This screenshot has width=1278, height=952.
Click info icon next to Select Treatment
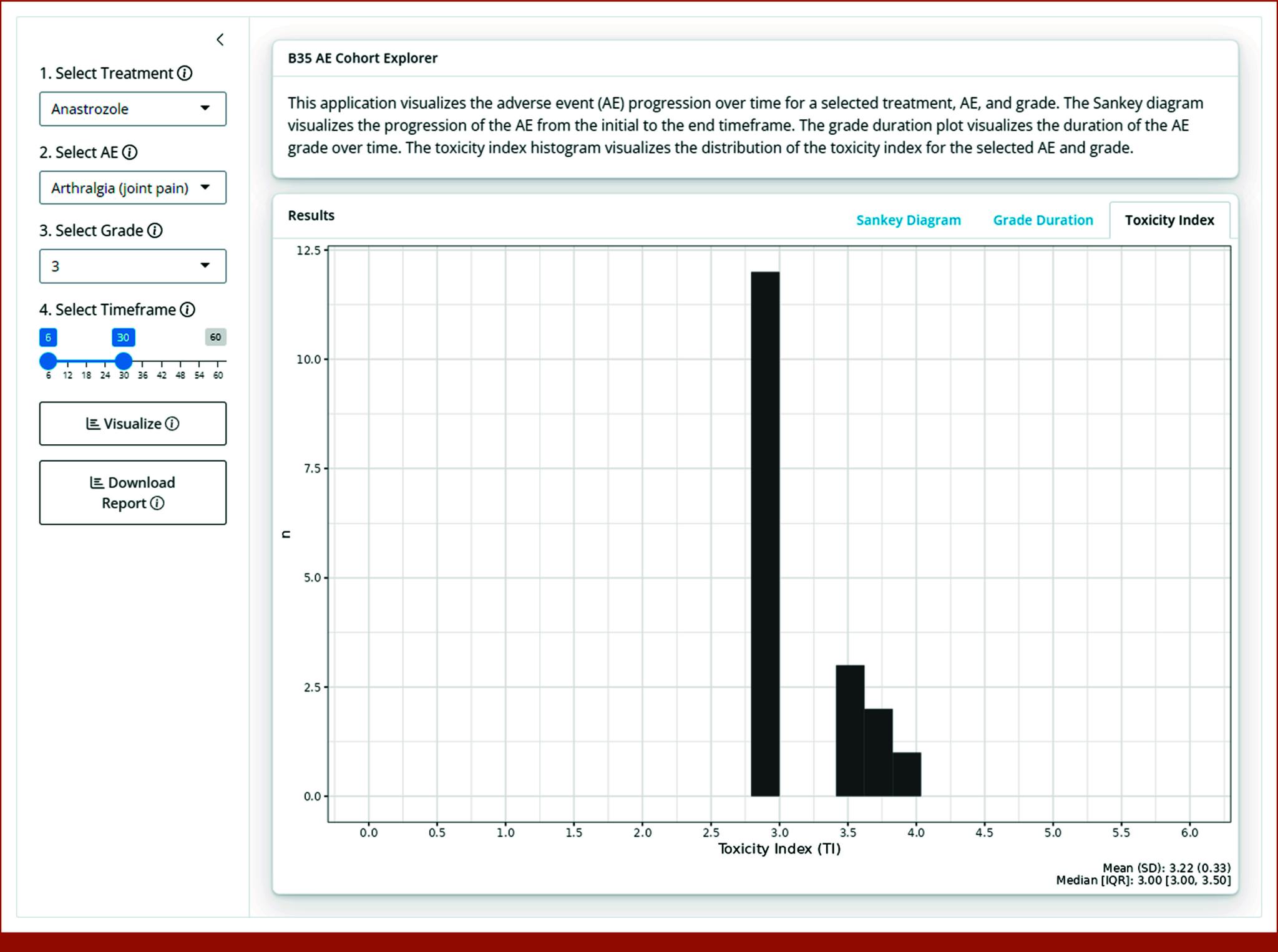(x=185, y=73)
